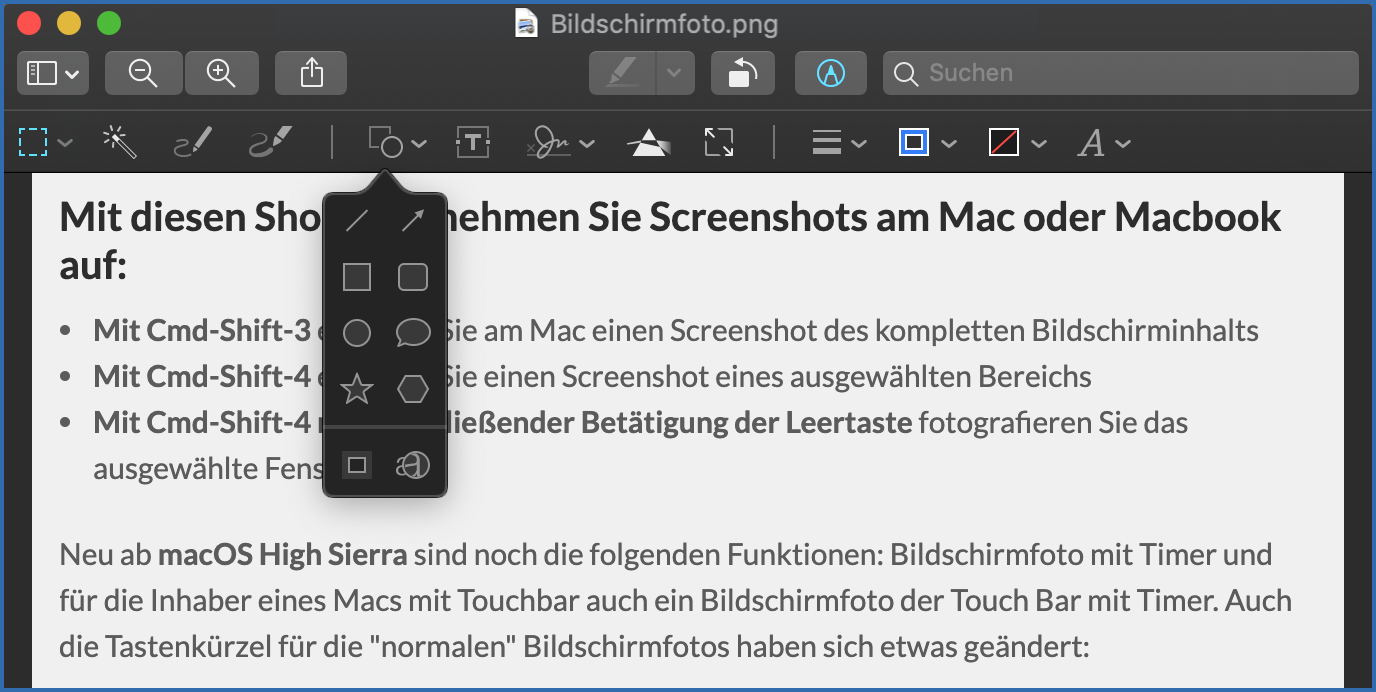Pick the arrow shape from shapes menu
The width and height of the screenshot is (1376, 692).
click(413, 222)
